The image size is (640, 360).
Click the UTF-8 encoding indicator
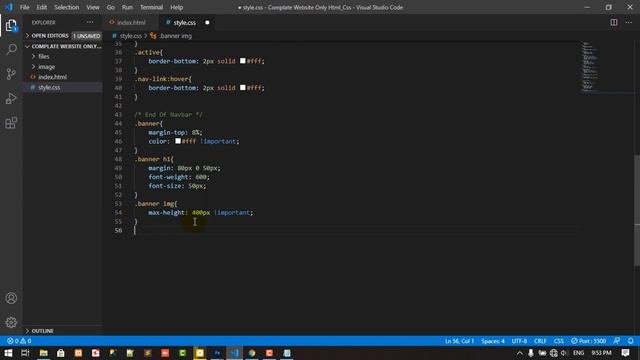pos(519,341)
